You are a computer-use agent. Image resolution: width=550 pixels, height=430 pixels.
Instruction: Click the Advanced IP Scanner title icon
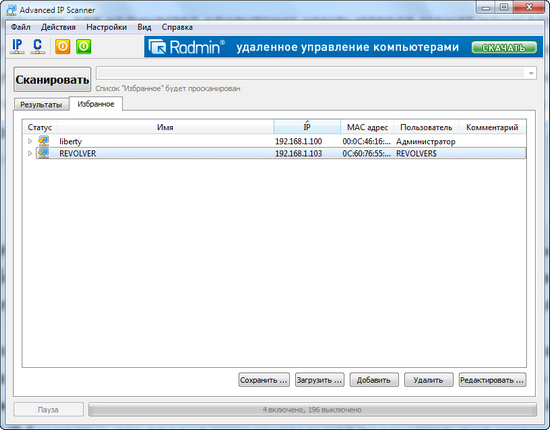point(11,10)
